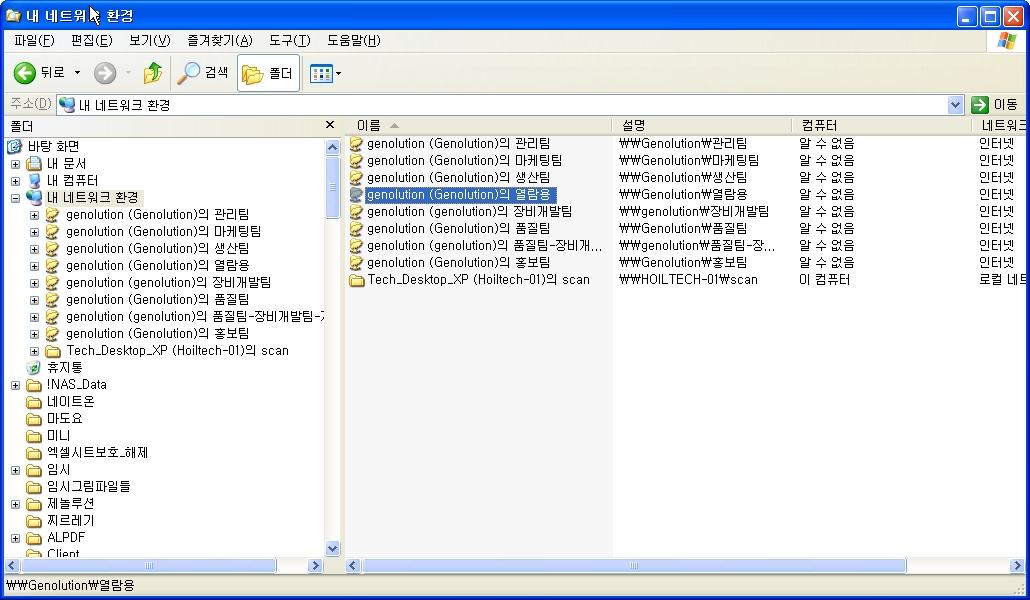Click 휴지통 recycle bin icon
This screenshot has height=600, width=1030.
[x=34, y=367]
